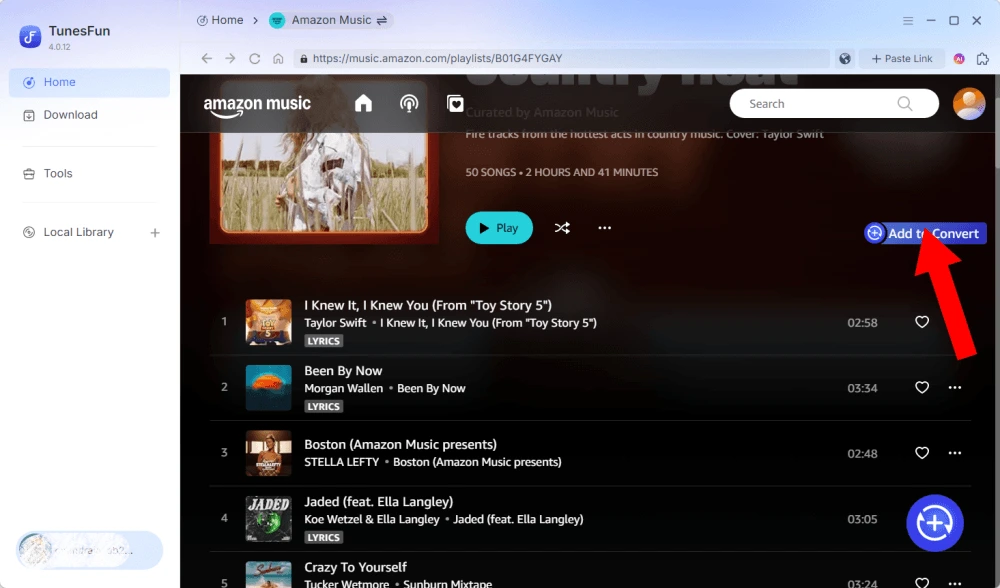Select track title Jaded (feat. Ella Langley)

coord(379,502)
